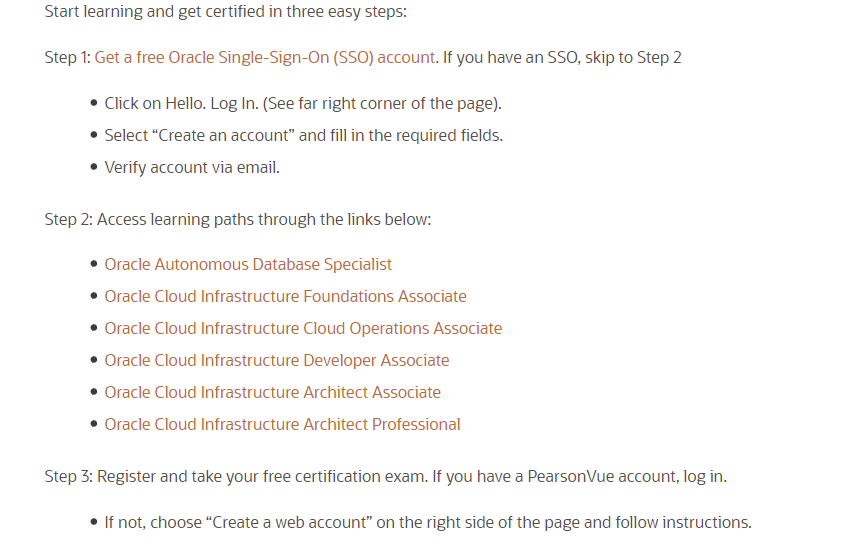Click the 'skip to Step 2' sentence
The width and height of the screenshot is (852, 551).
pyautogui.click(x=562, y=57)
